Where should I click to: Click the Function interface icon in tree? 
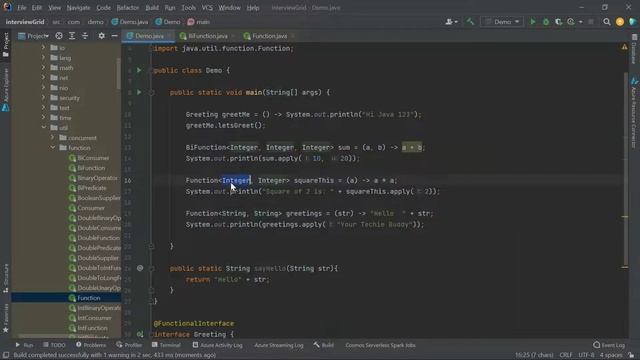tap(72, 298)
